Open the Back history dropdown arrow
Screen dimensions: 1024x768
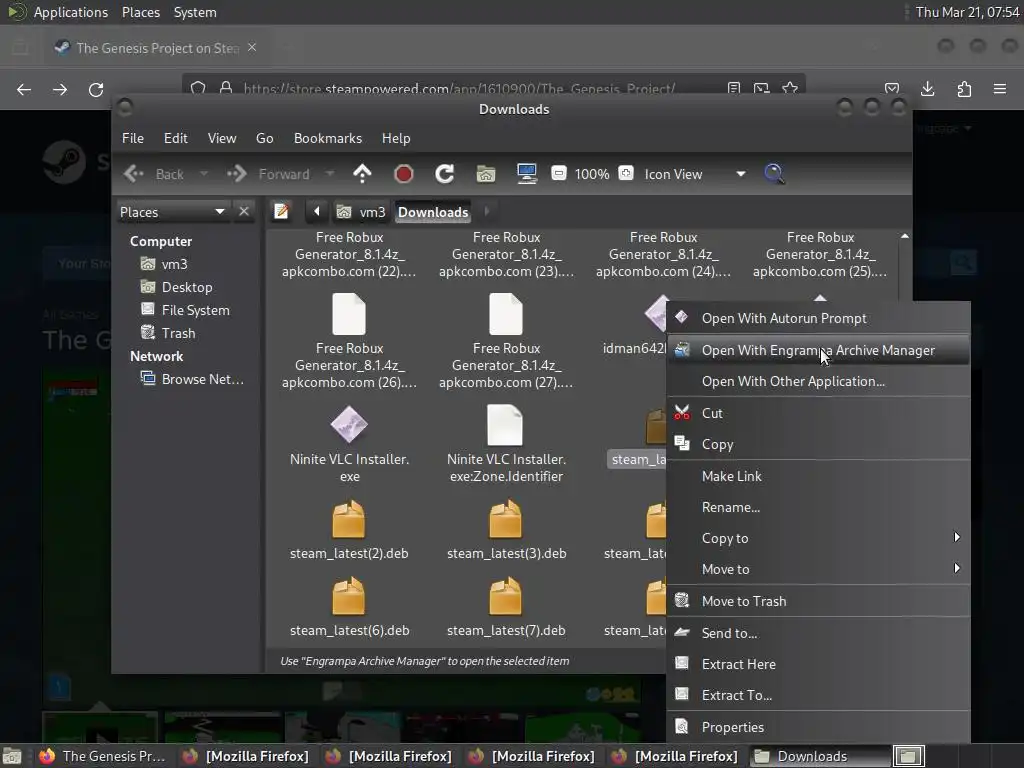[x=204, y=174]
